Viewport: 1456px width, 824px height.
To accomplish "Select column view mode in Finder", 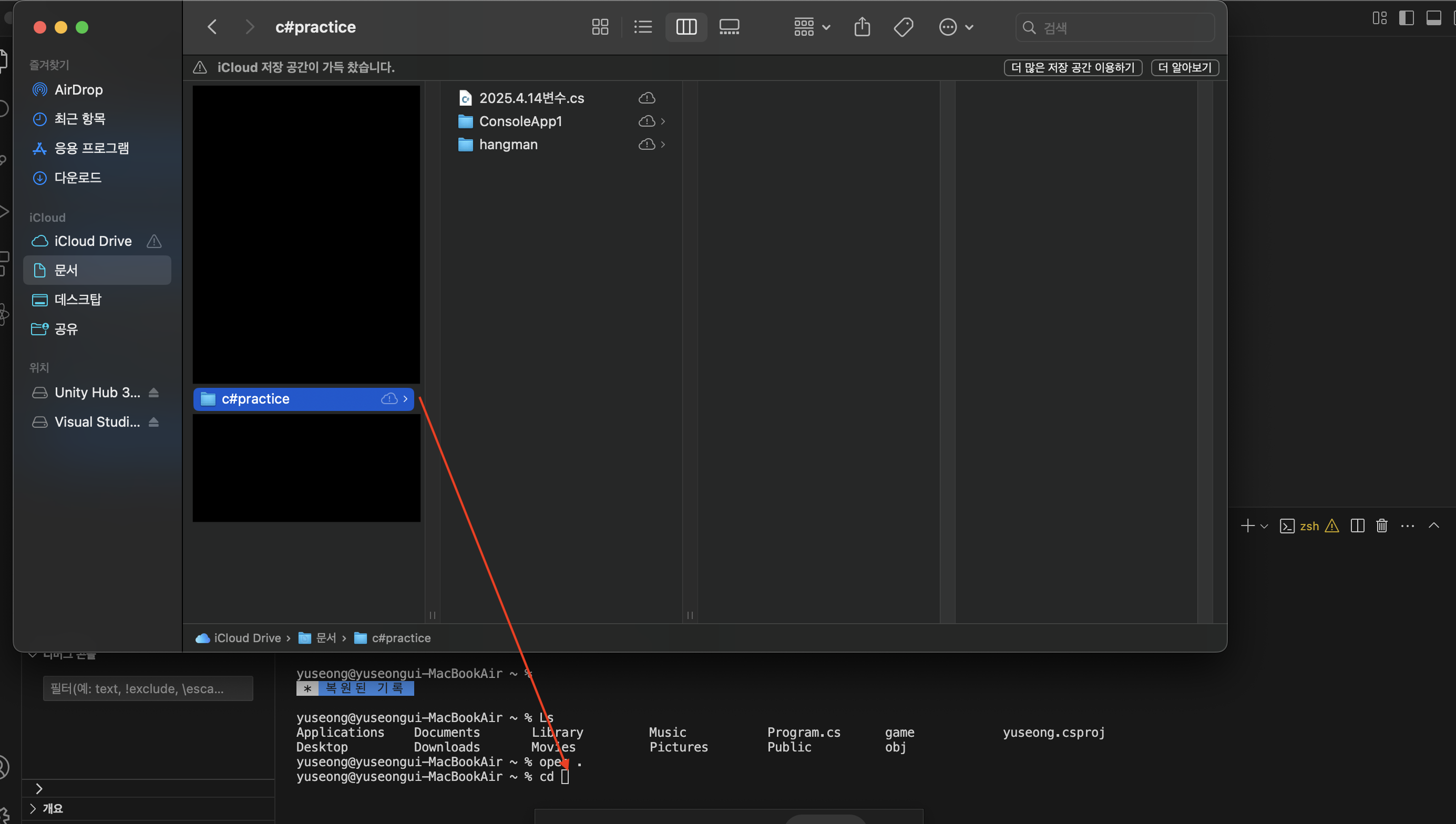I will (686, 27).
